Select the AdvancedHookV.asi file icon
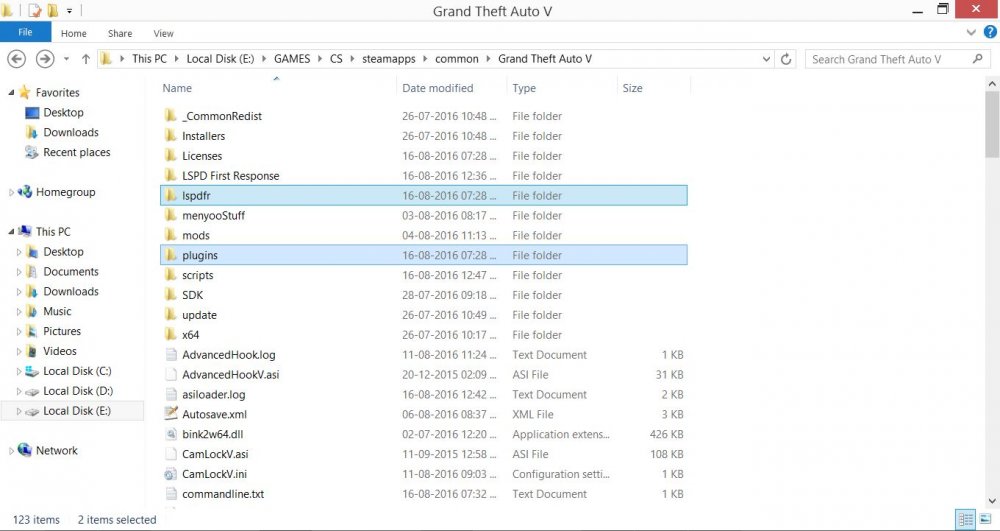The height and width of the screenshot is (531, 1000). (170, 374)
